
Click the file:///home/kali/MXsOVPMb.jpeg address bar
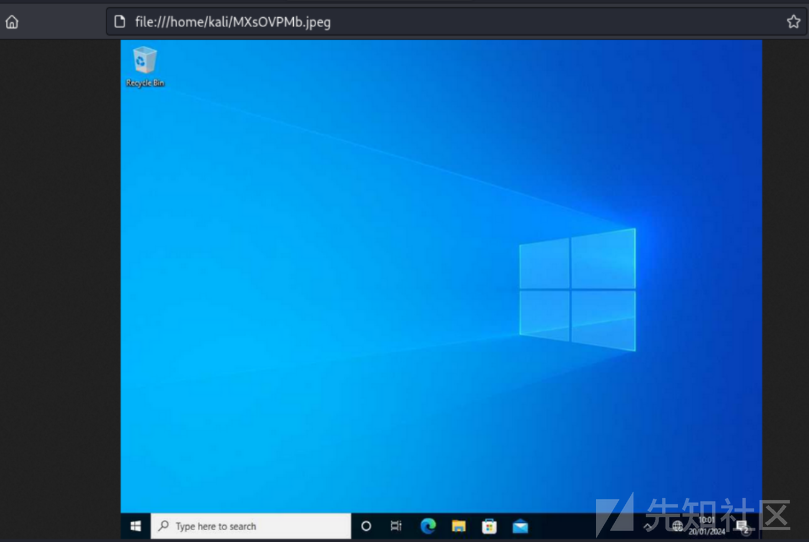(x=456, y=22)
